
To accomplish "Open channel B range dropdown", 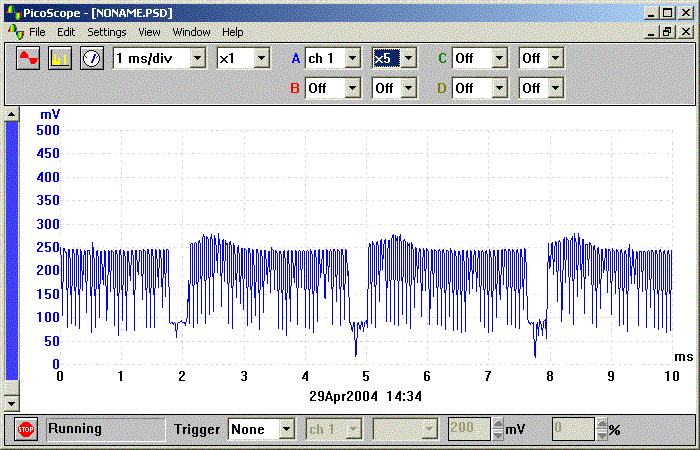I will point(408,88).
